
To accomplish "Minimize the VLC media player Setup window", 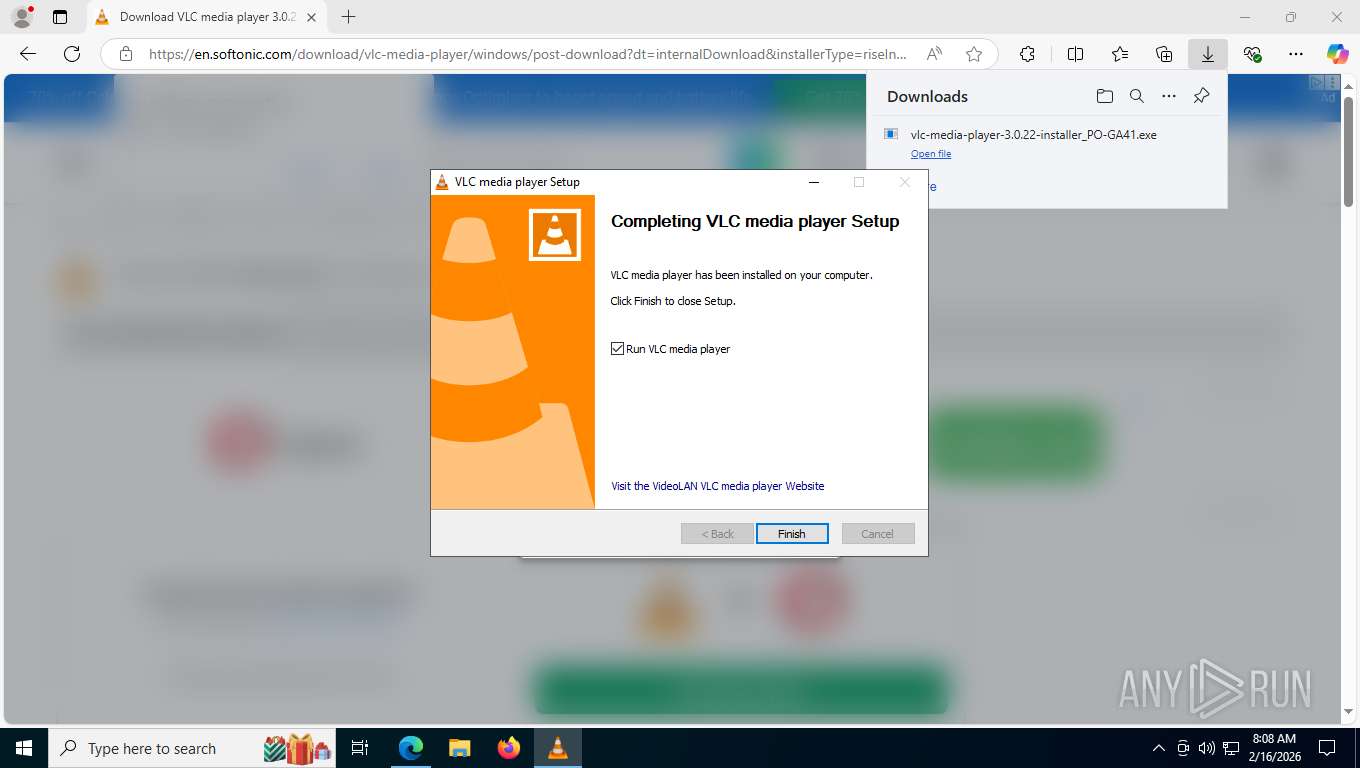I will click(814, 182).
